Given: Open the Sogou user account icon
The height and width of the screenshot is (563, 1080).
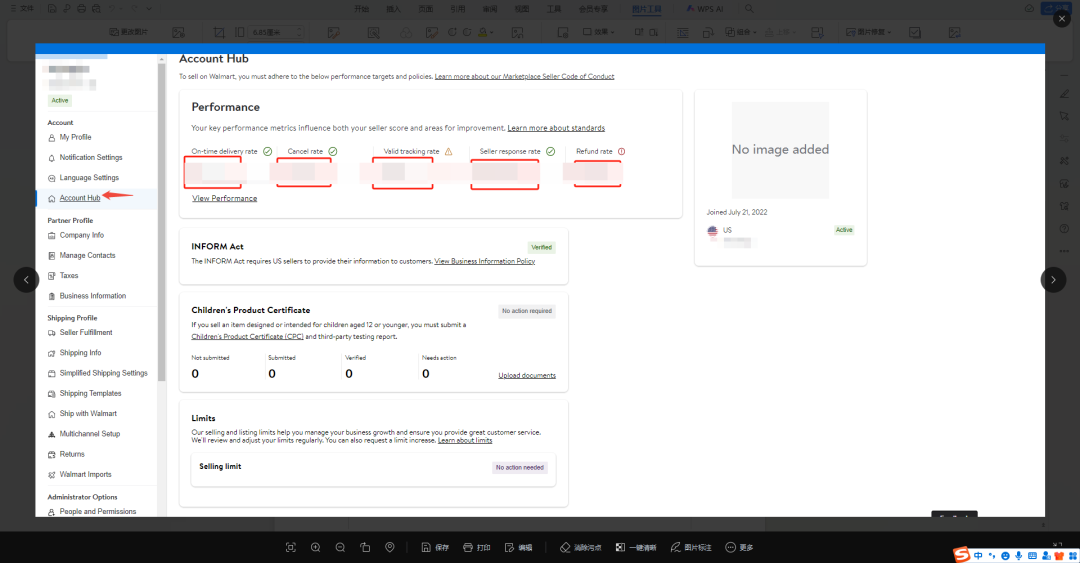Looking at the screenshot, I should 1046,555.
